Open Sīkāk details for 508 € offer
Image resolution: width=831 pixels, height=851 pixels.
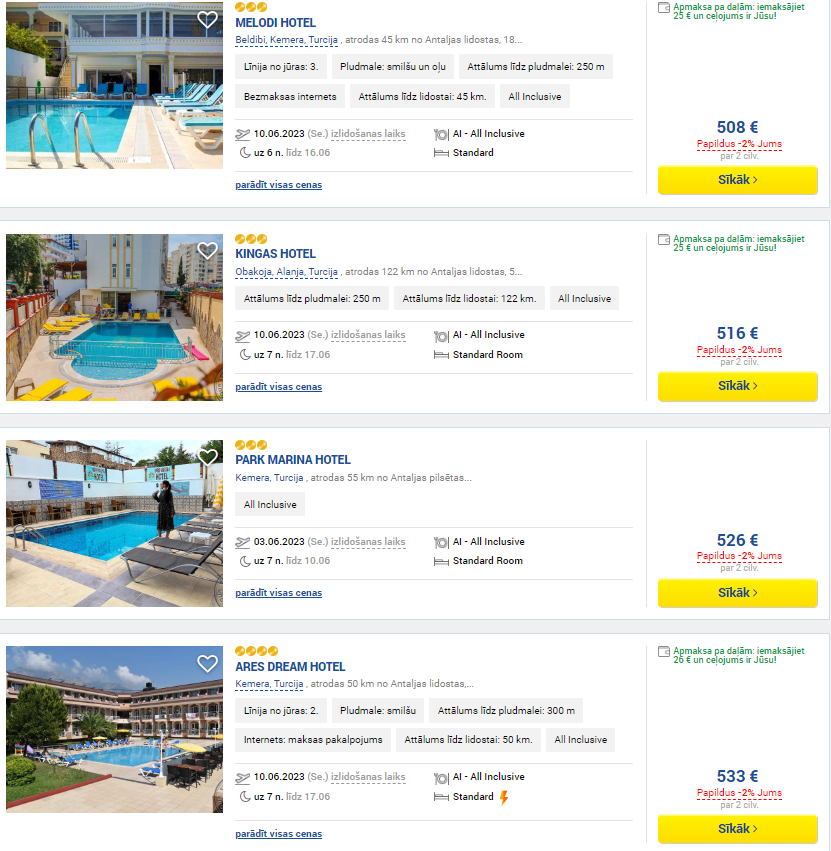[738, 180]
